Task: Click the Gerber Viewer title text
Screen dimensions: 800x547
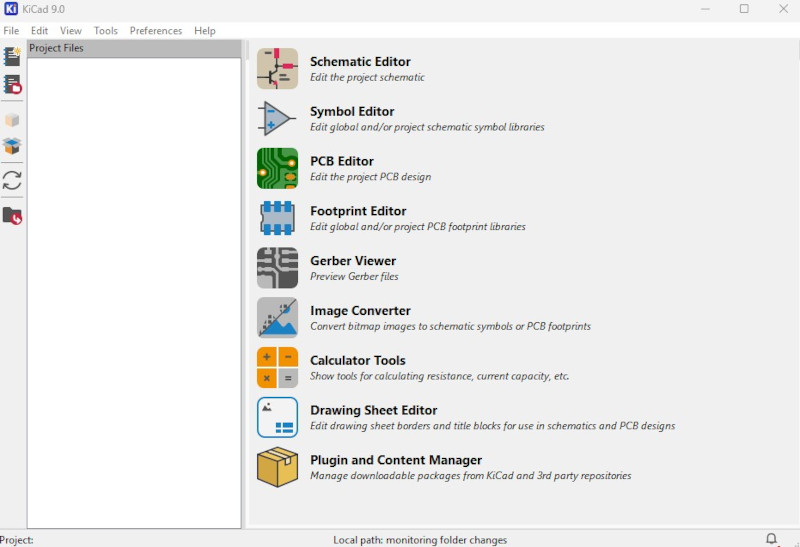Action: tap(353, 261)
